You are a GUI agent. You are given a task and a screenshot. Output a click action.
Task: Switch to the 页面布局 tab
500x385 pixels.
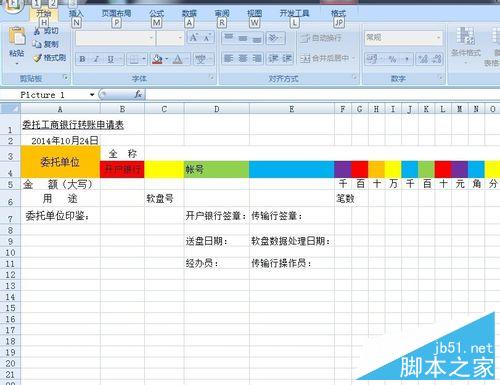116,14
